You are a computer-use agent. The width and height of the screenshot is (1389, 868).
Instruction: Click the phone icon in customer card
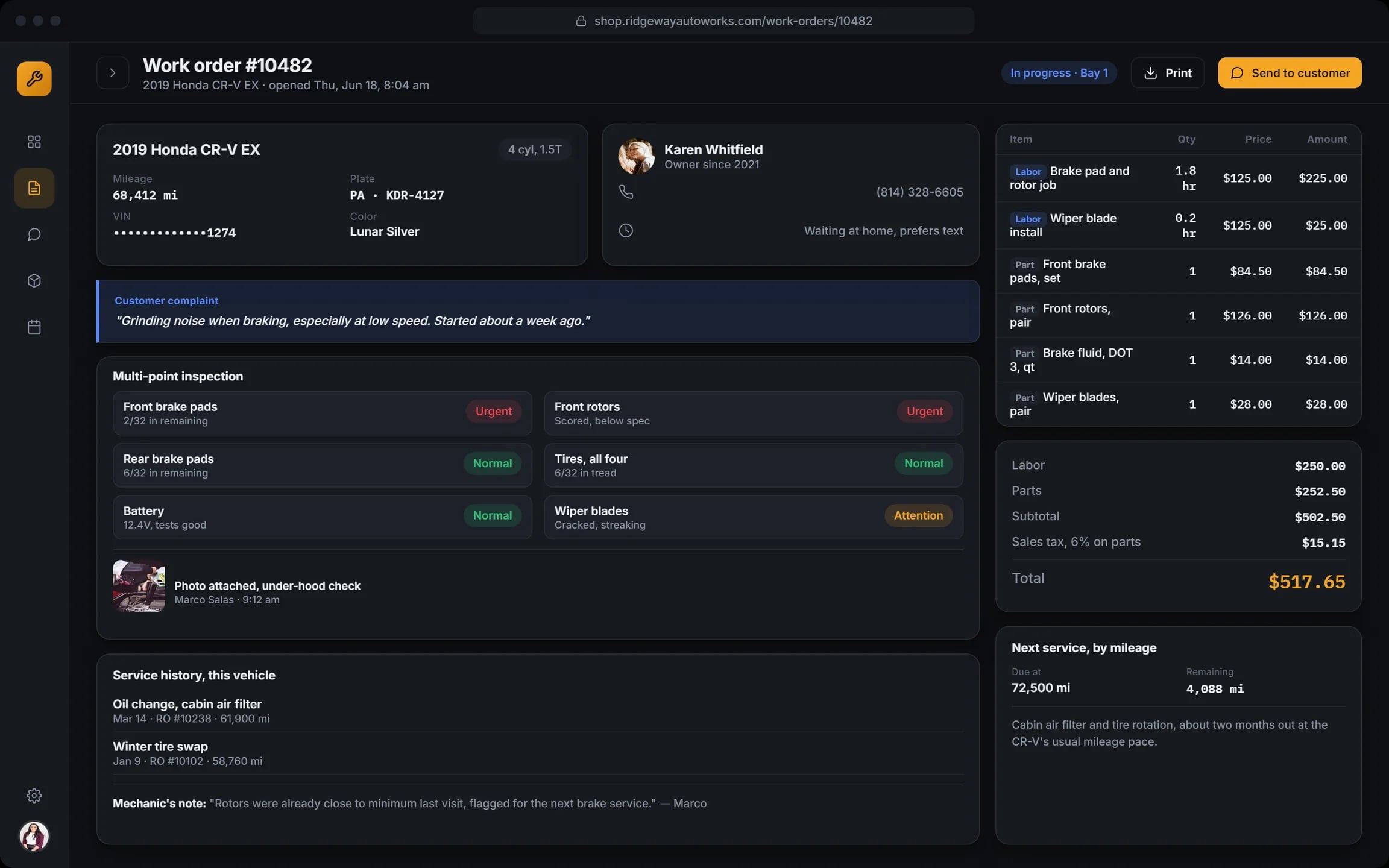click(x=626, y=192)
